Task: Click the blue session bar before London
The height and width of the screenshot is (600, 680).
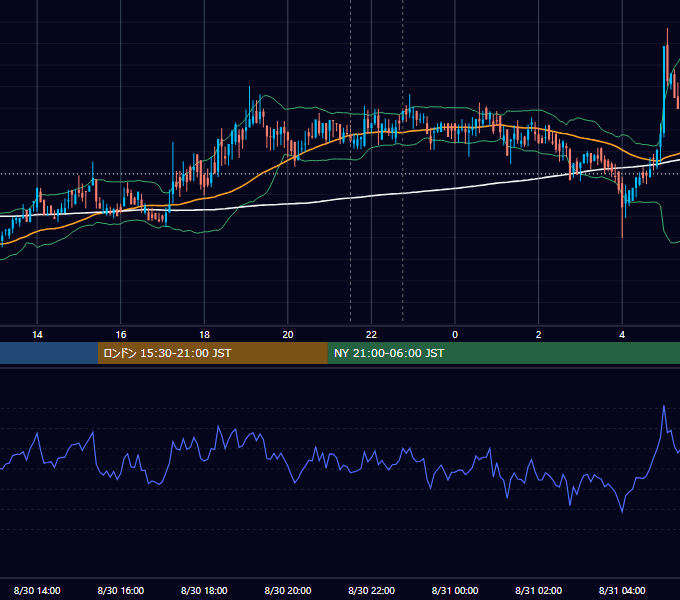Action: [49, 353]
